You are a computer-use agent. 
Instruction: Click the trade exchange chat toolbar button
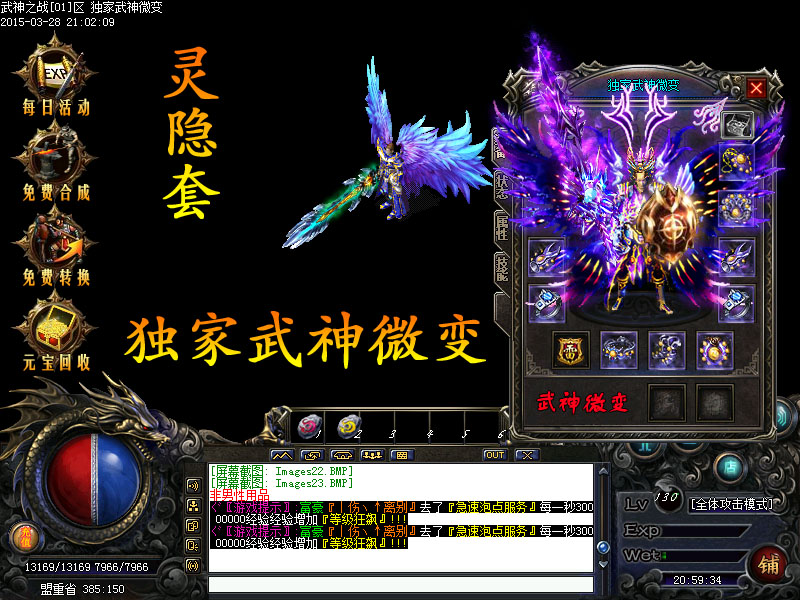(312, 455)
